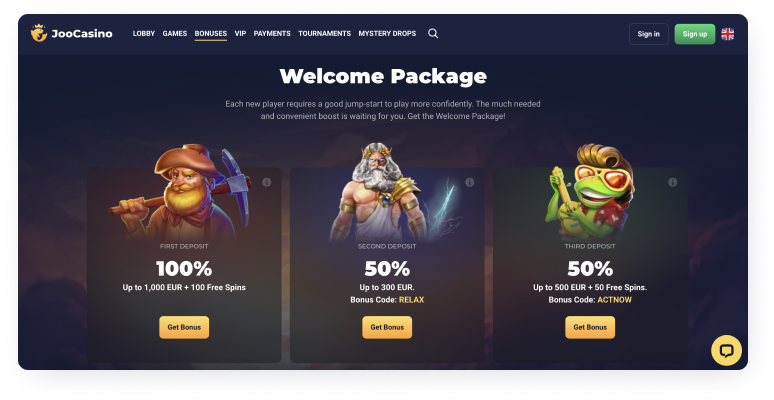774x400 pixels.
Task: Open the VIP section
Action: (240, 34)
